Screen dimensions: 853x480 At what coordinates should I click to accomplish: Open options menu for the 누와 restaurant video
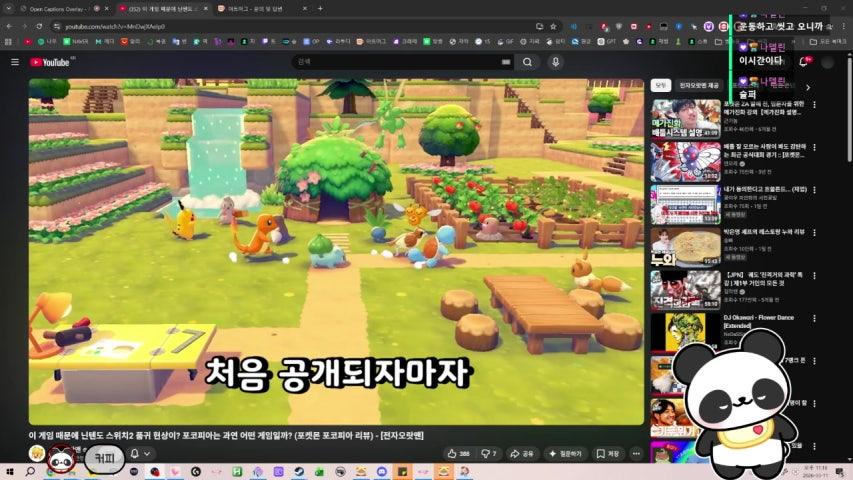click(x=814, y=233)
